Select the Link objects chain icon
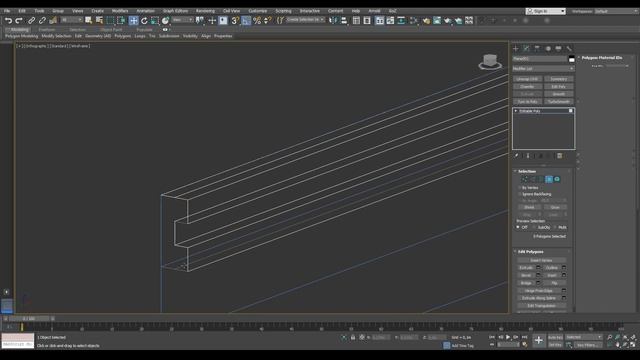 tap(31, 20)
